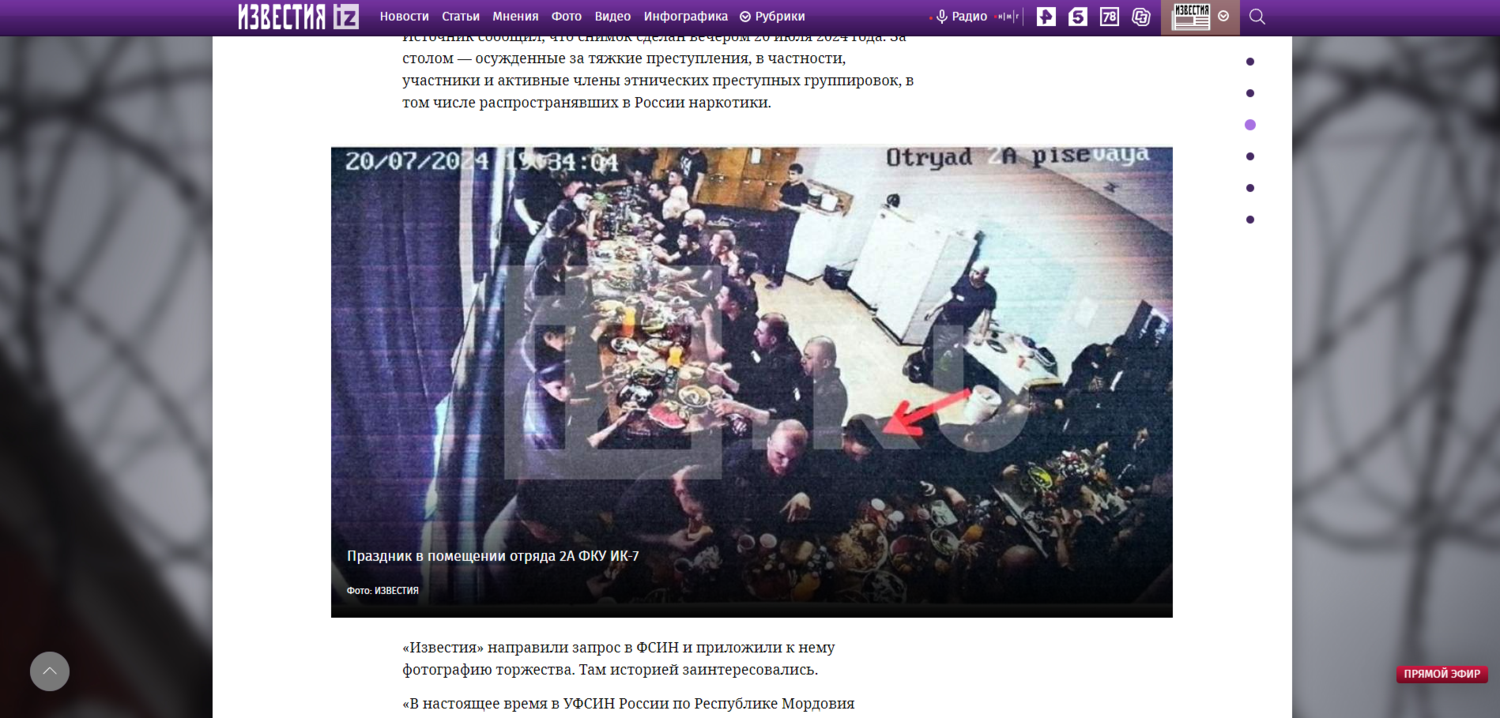
Task: Open the Фото section
Action: [x=566, y=17]
